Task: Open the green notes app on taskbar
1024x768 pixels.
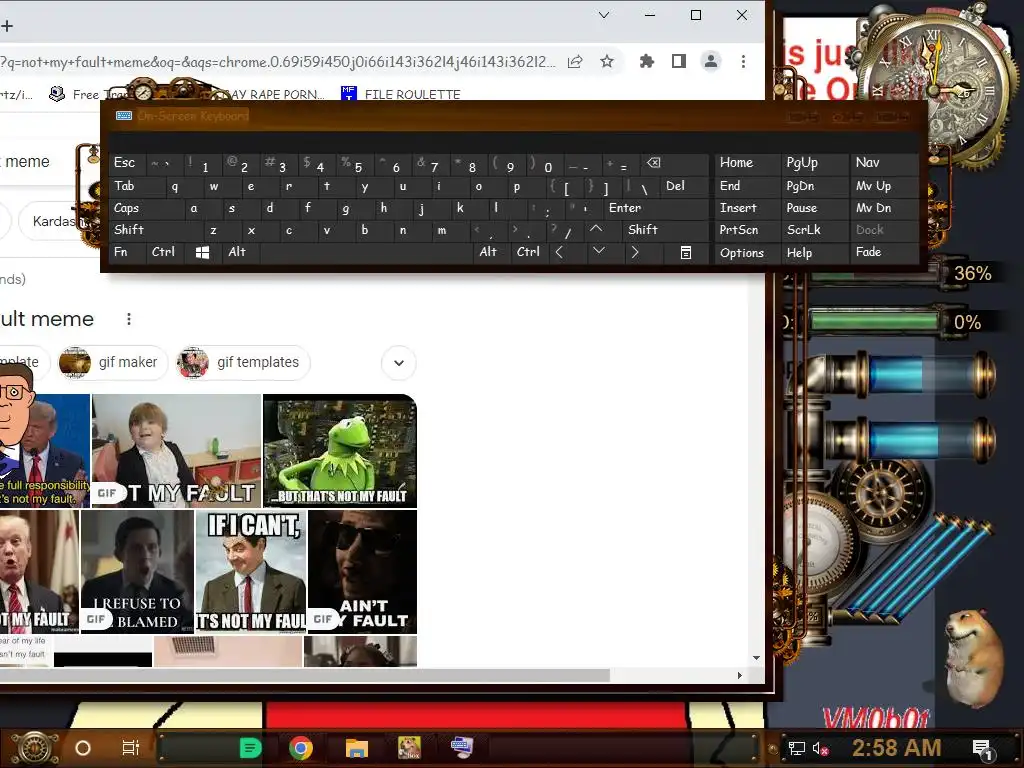Action: coord(250,748)
